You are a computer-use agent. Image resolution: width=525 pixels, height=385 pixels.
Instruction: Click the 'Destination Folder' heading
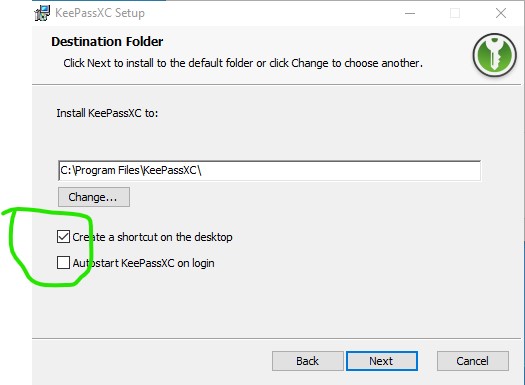tap(107, 42)
